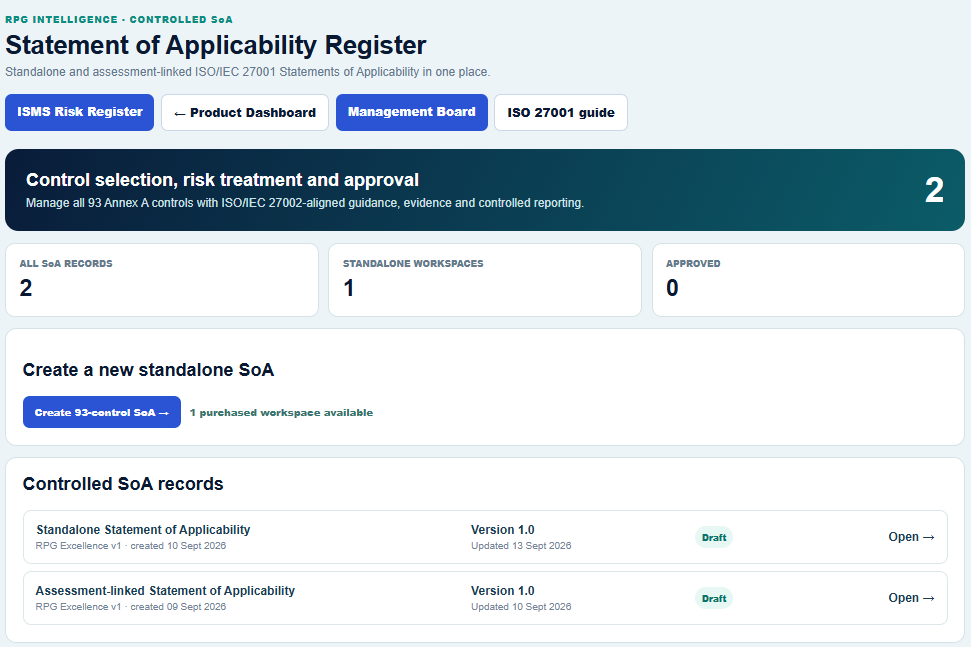Click the 'Statement of Applicability Register' title
The height and width of the screenshot is (647, 971).
216,46
